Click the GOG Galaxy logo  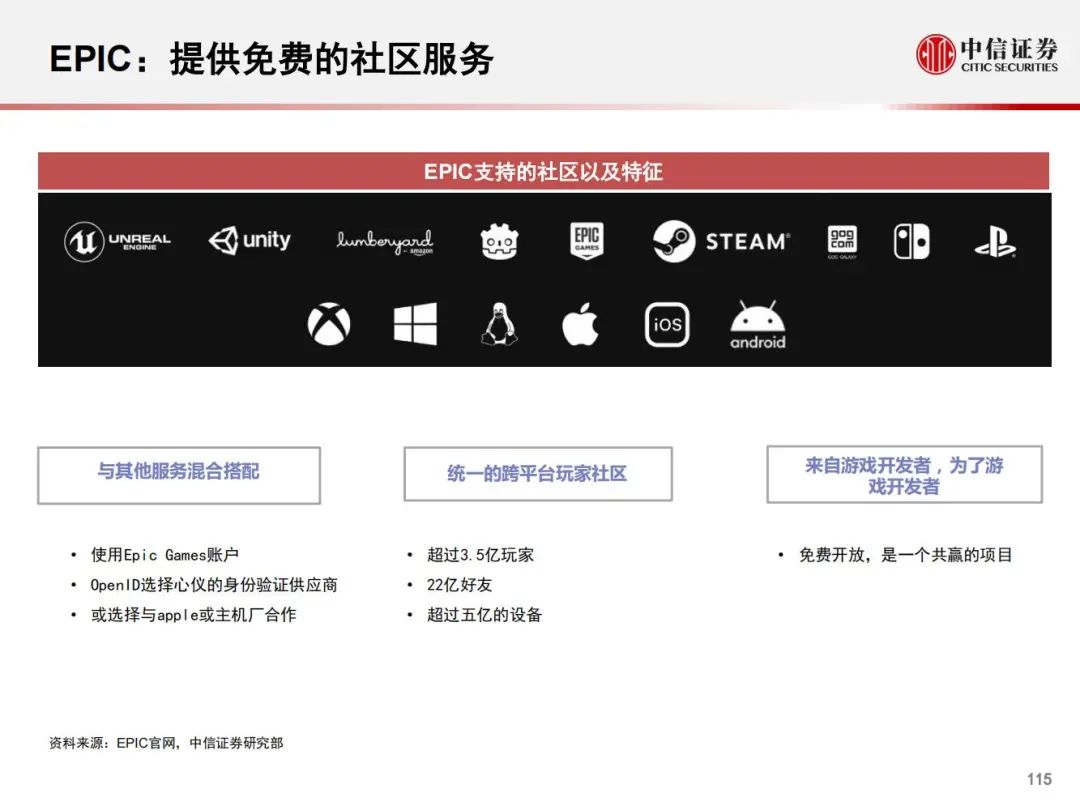tap(842, 242)
